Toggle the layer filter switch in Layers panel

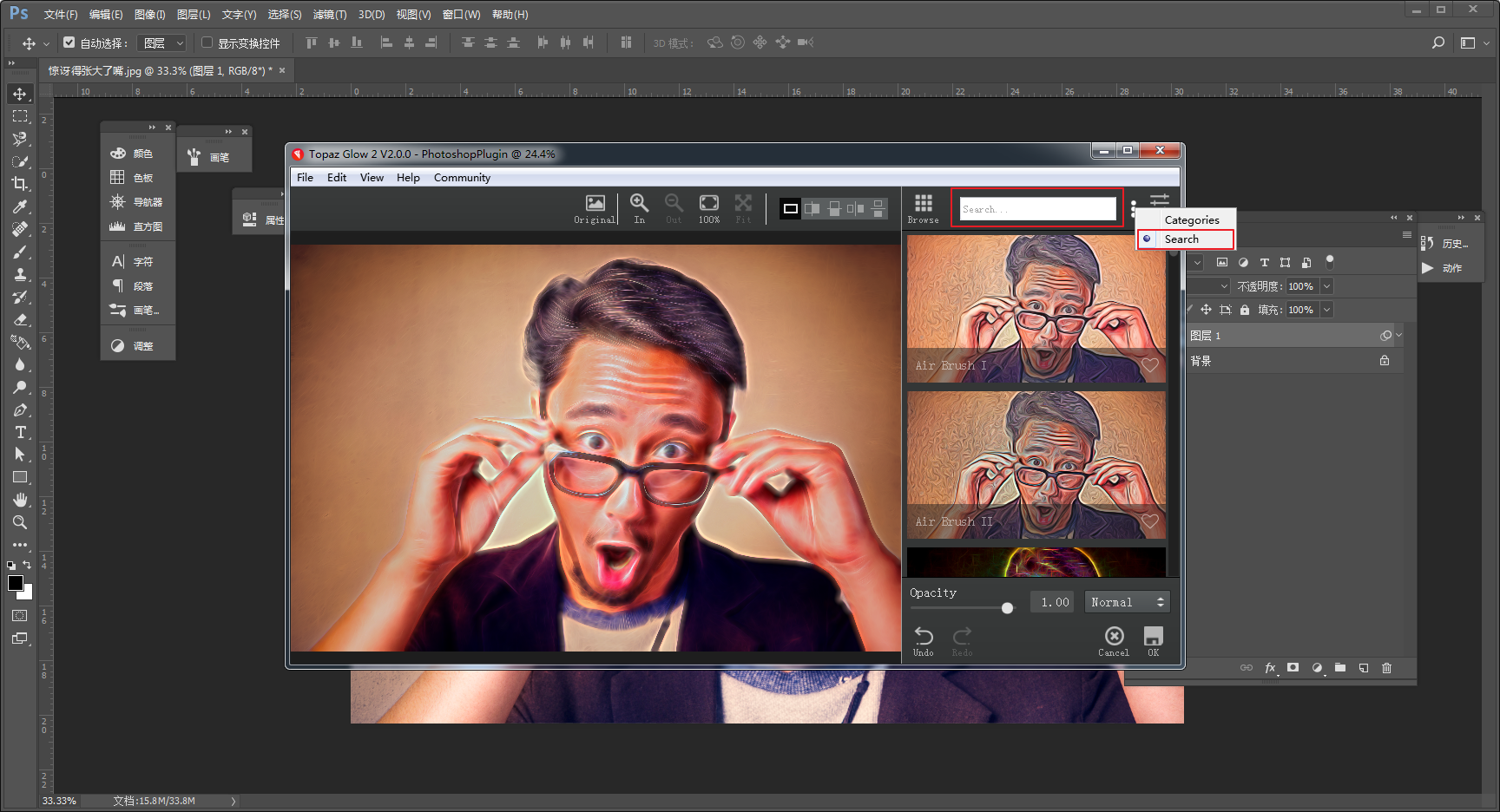tap(1330, 261)
